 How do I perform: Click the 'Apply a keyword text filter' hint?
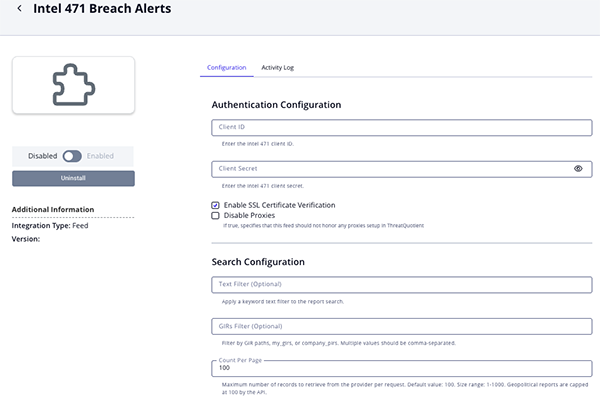283,302
